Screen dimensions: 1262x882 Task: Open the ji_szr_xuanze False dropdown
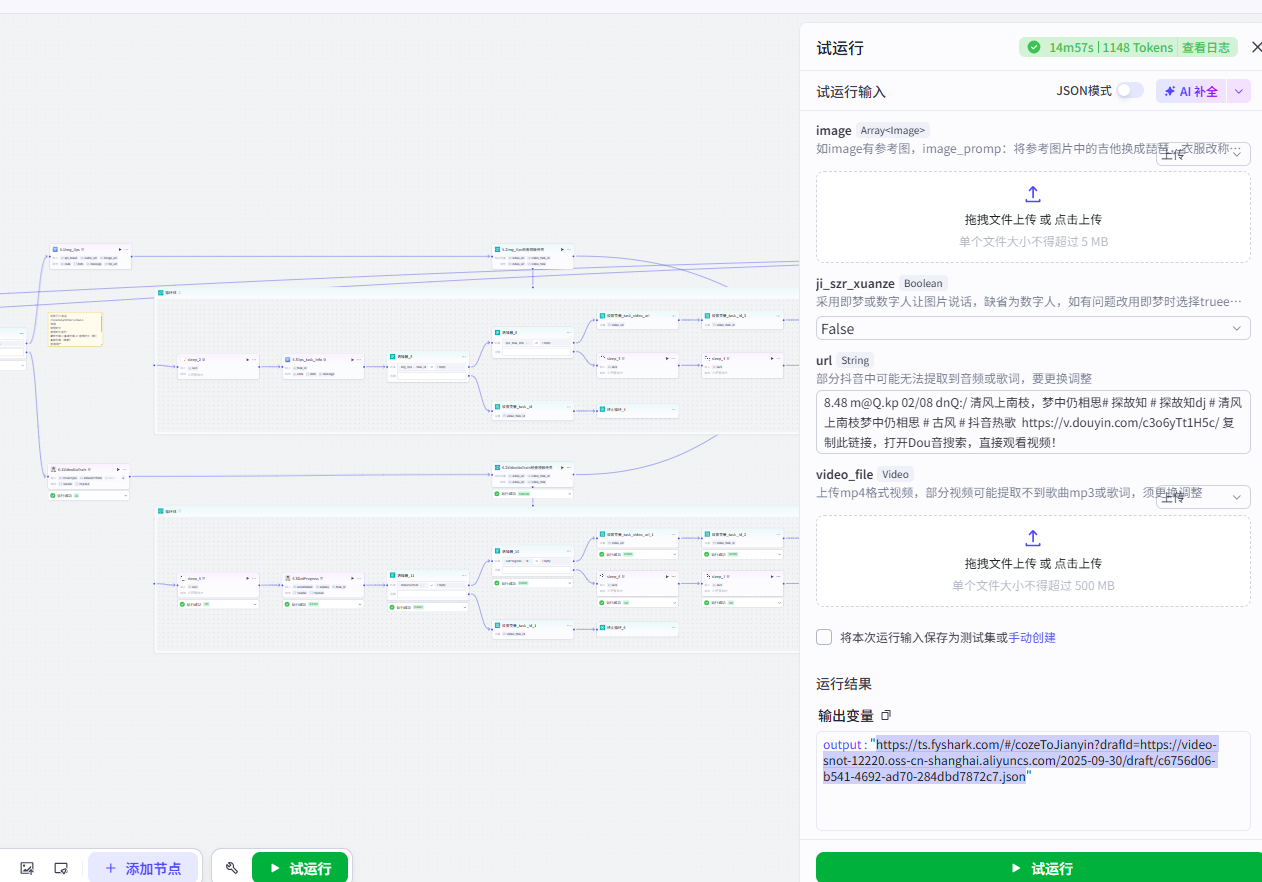(1033, 328)
